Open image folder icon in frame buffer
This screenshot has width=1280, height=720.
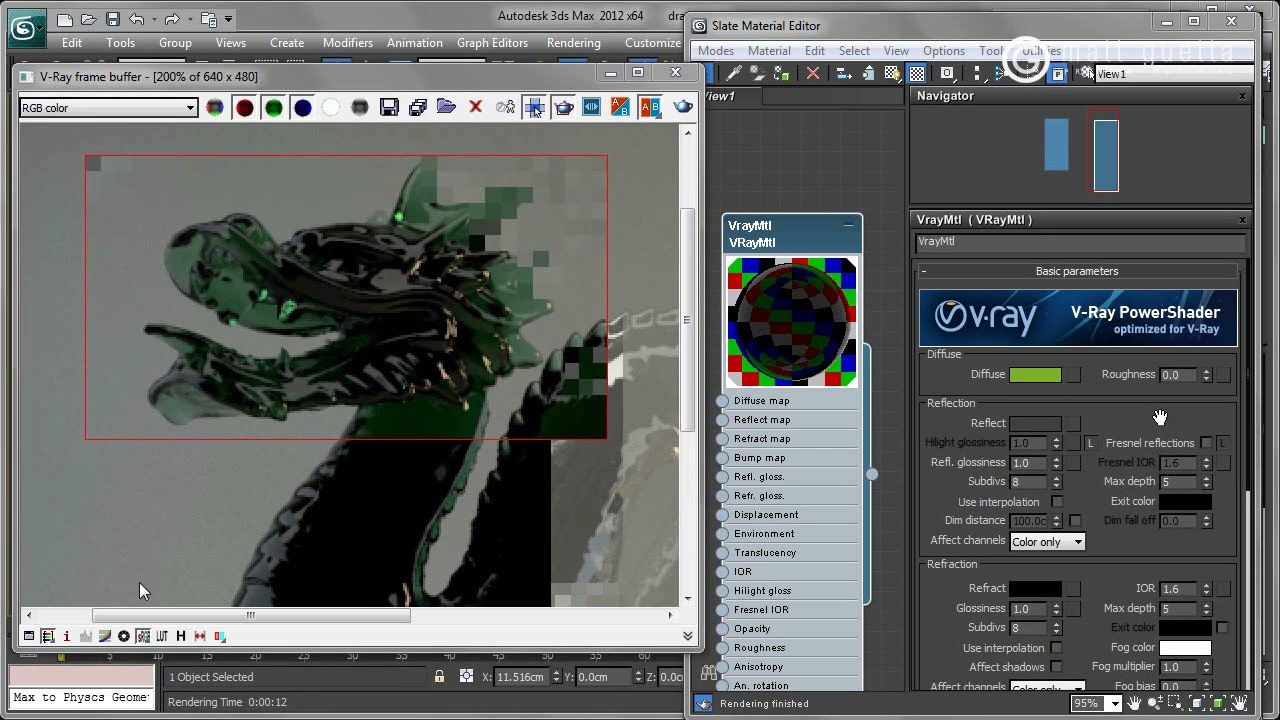click(x=447, y=108)
